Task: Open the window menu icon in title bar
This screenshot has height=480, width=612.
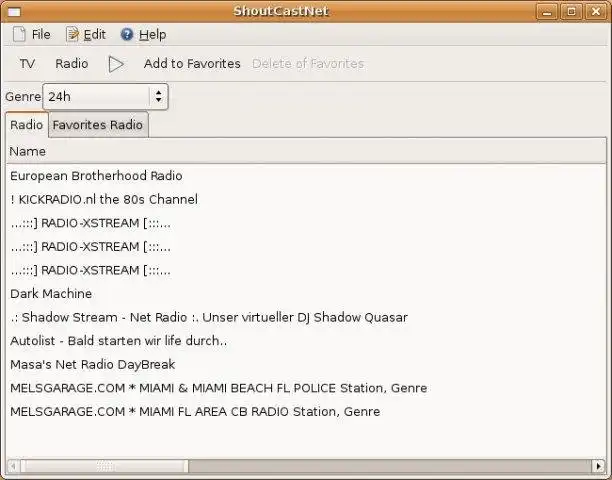Action: pos(14,12)
